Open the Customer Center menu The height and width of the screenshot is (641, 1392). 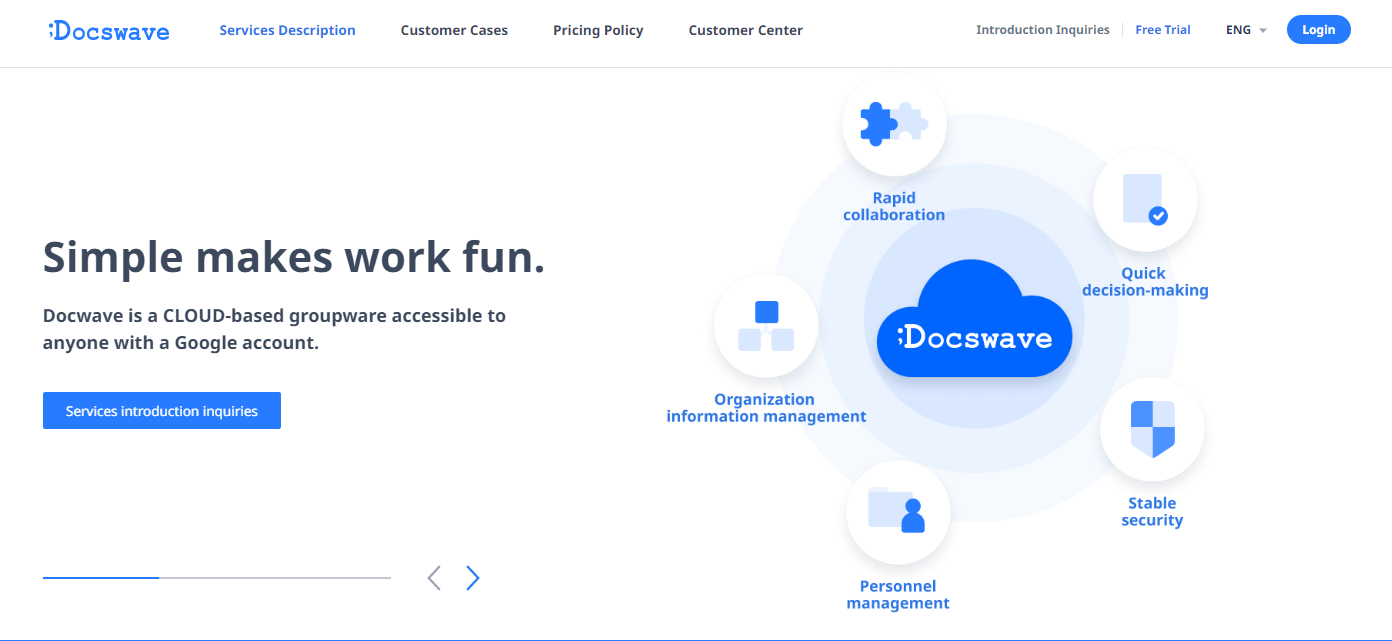coord(745,30)
